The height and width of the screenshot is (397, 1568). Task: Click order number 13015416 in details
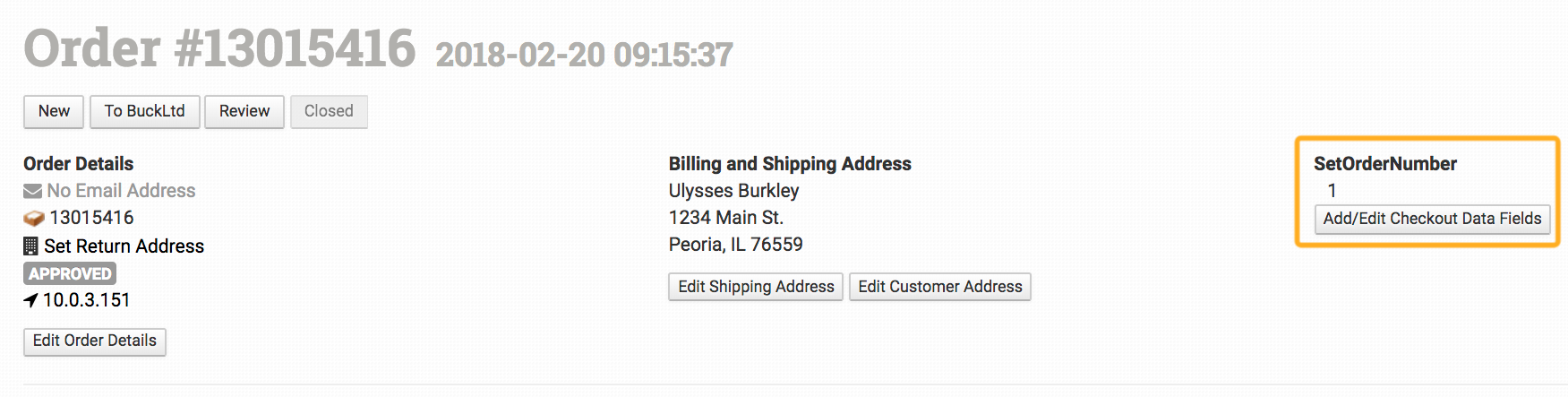point(91,218)
